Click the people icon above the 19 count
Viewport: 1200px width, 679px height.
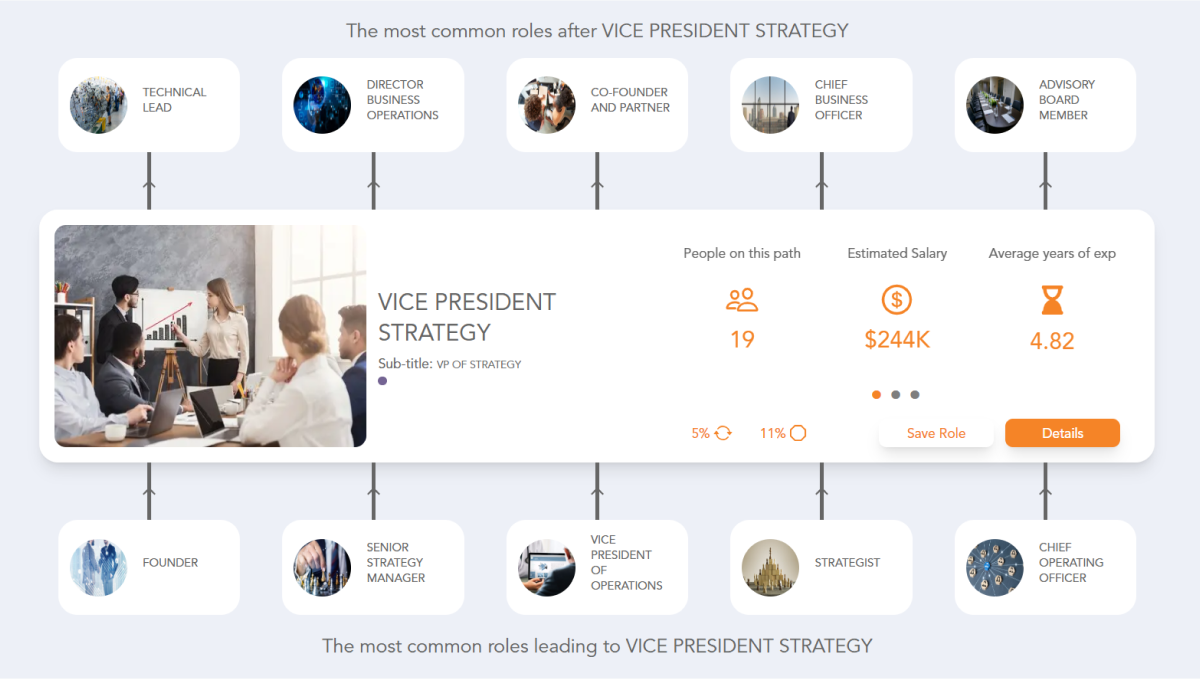(742, 300)
